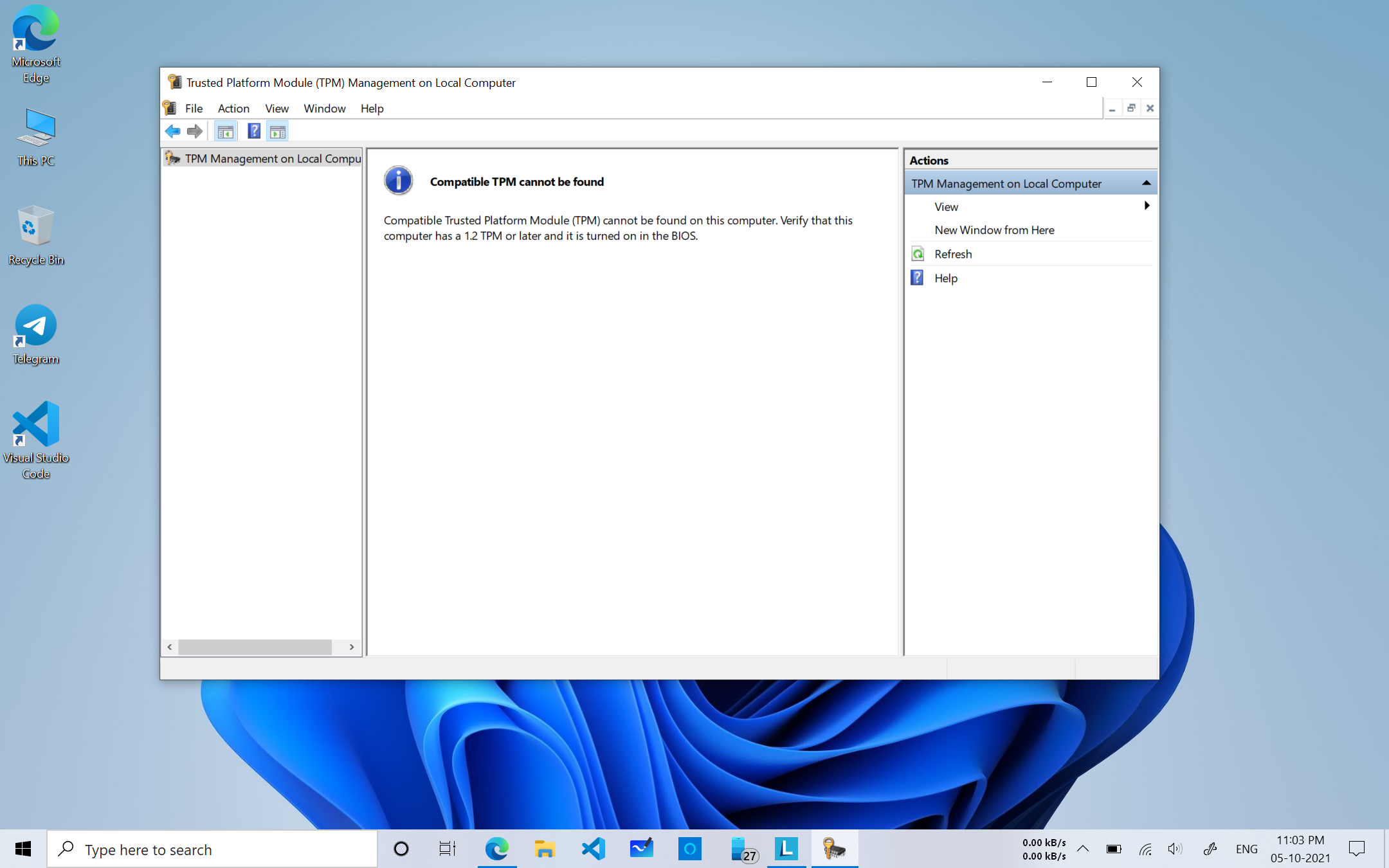
Task: Select TPM Management on Local Computer tree node
Action: (x=271, y=158)
